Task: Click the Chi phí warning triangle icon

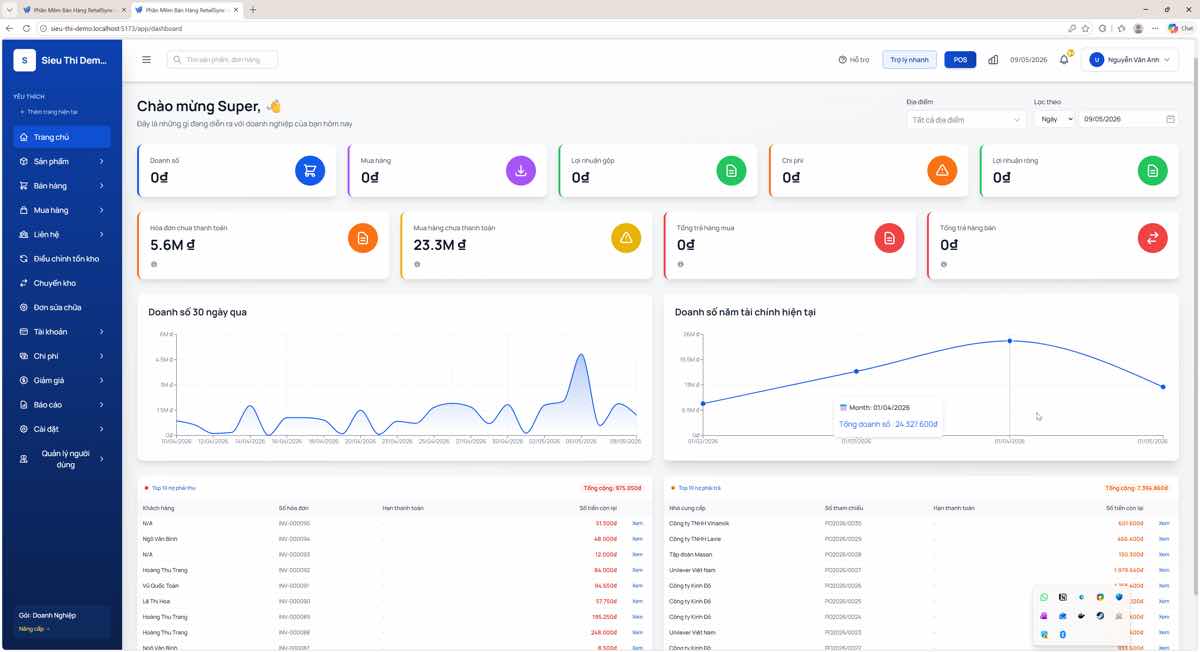Action: 942,171
